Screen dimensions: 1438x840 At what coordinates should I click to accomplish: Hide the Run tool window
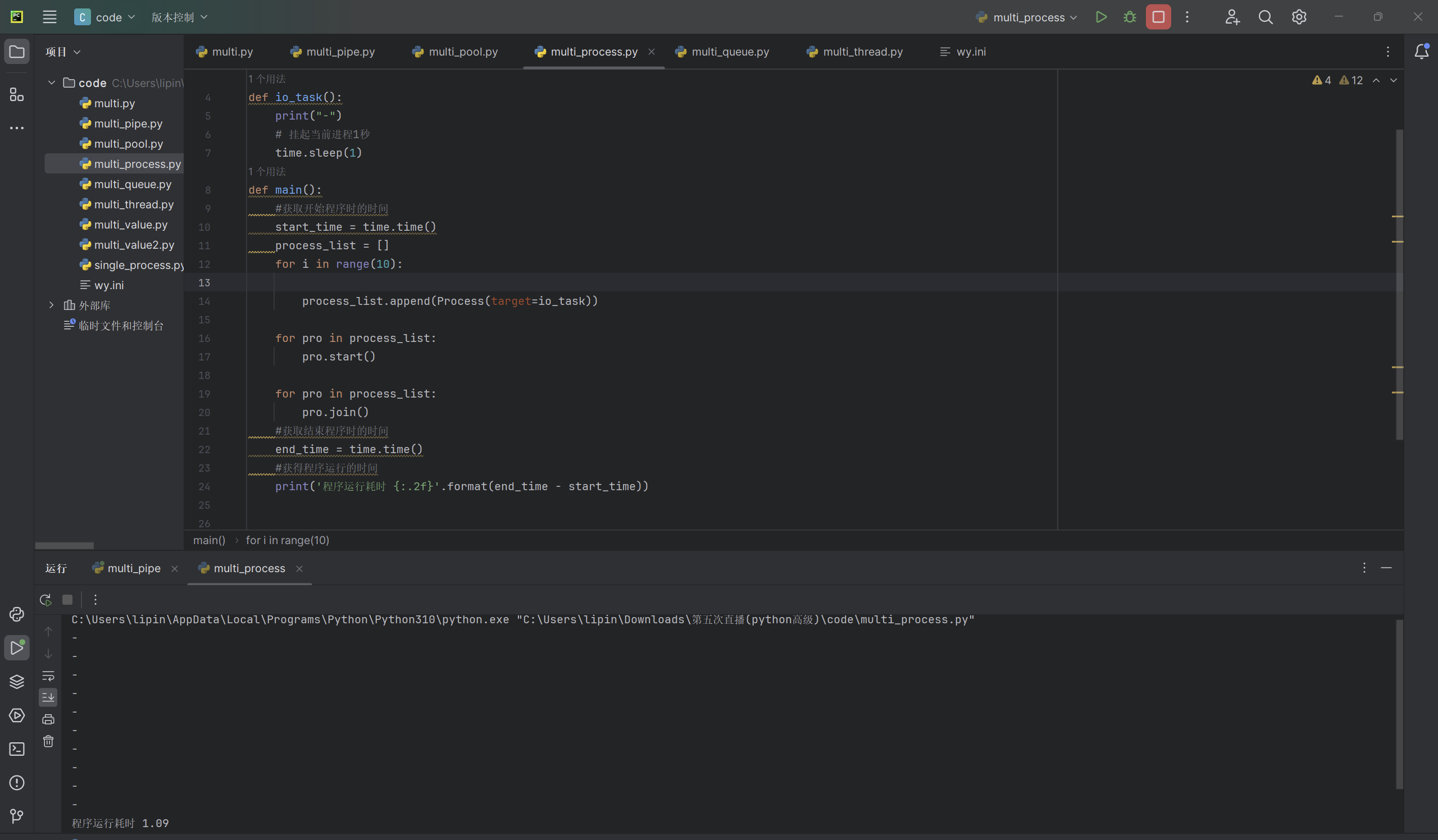[x=1386, y=568]
